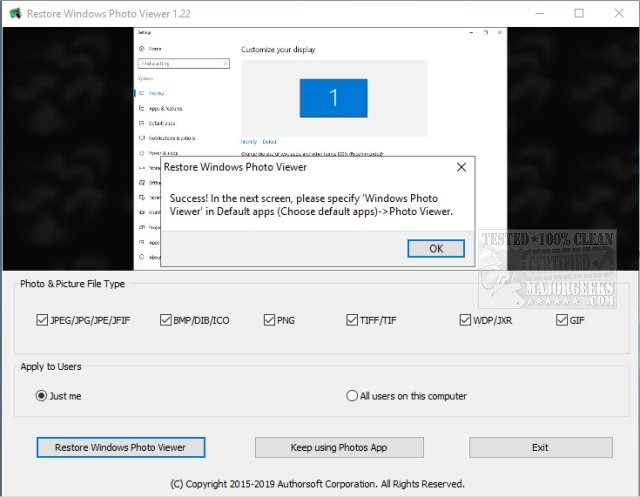The height and width of the screenshot is (497, 640).
Task: Click Keep using Photos App button
Action: coord(339,447)
